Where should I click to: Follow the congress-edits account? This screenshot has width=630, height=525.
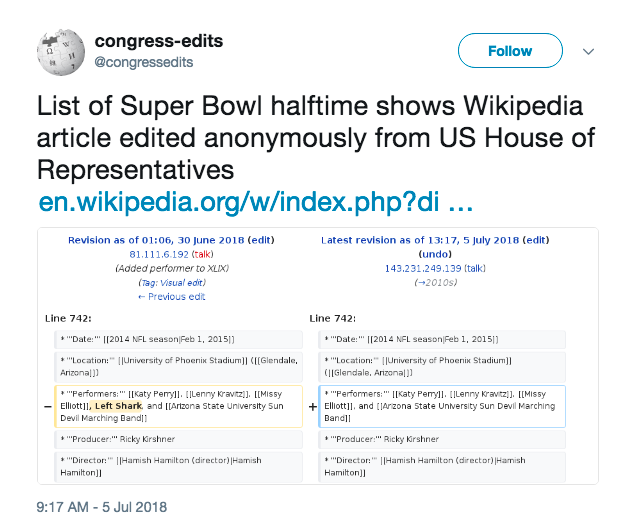pyautogui.click(x=510, y=51)
